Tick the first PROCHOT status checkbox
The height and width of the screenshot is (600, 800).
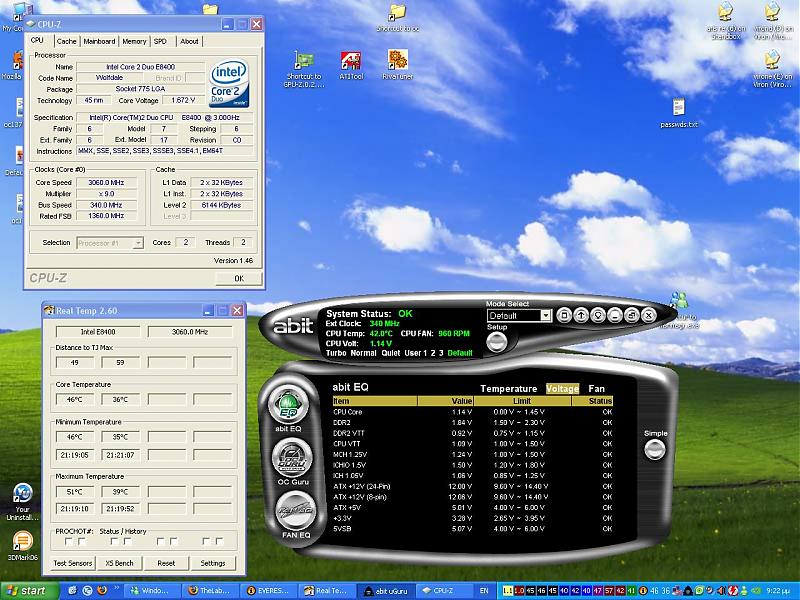[x=69, y=541]
